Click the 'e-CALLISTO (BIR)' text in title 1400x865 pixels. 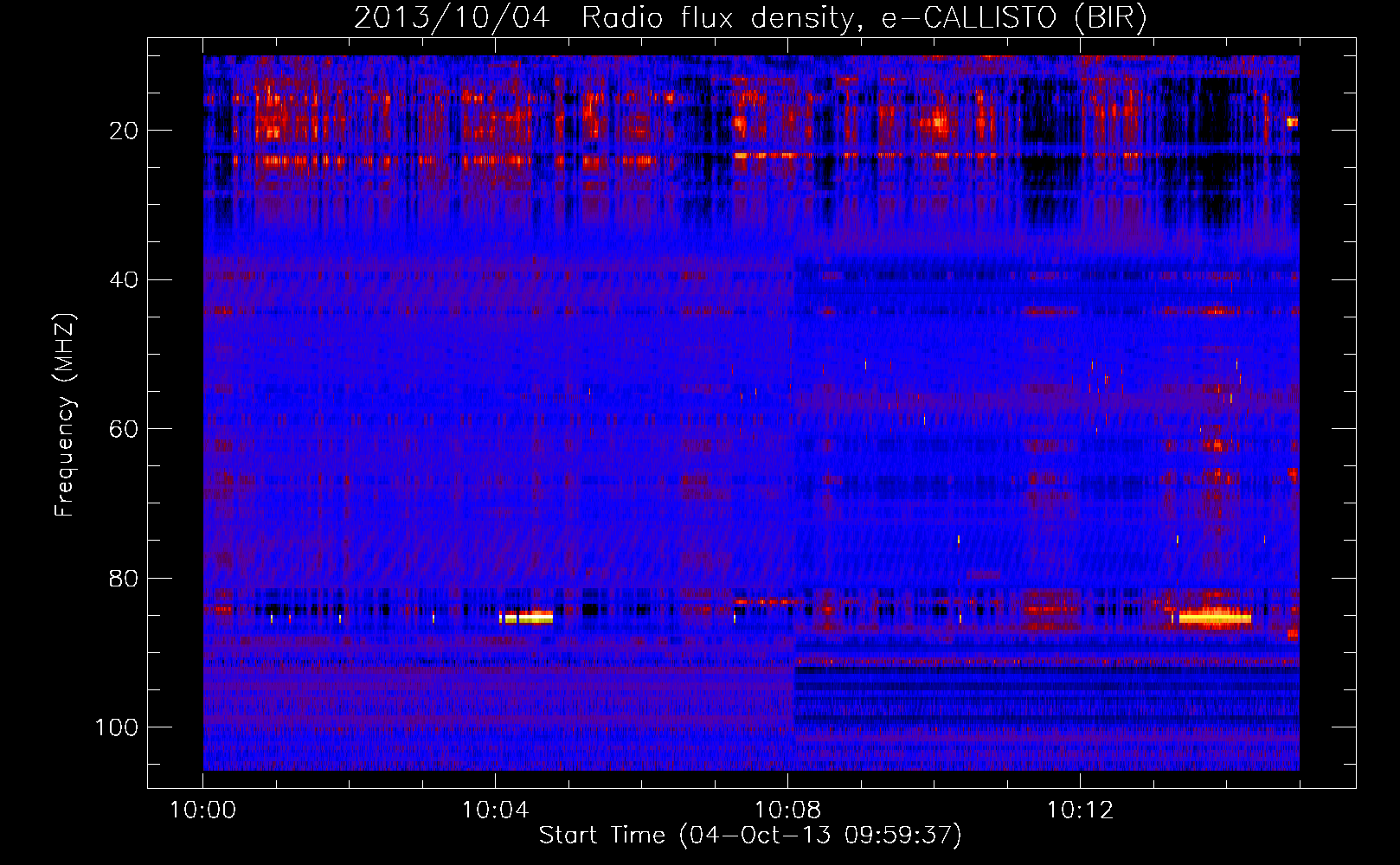1014,18
